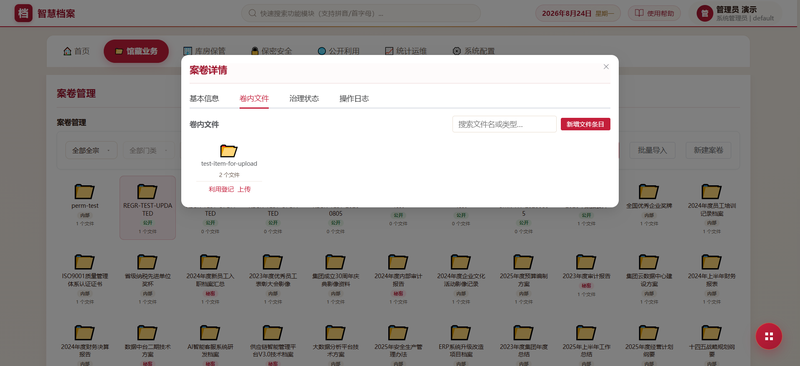Click the 案卷管理 page heading
The image size is (800, 366).
76,93
